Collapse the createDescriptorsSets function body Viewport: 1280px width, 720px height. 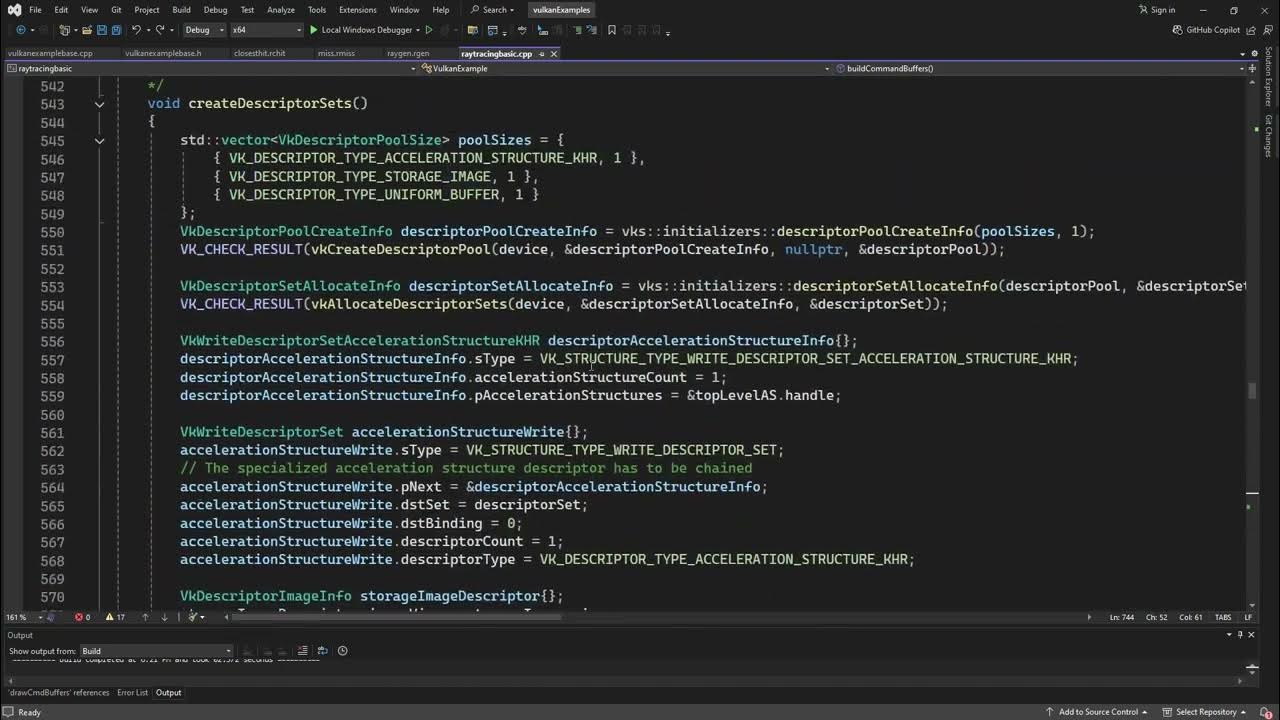99,104
